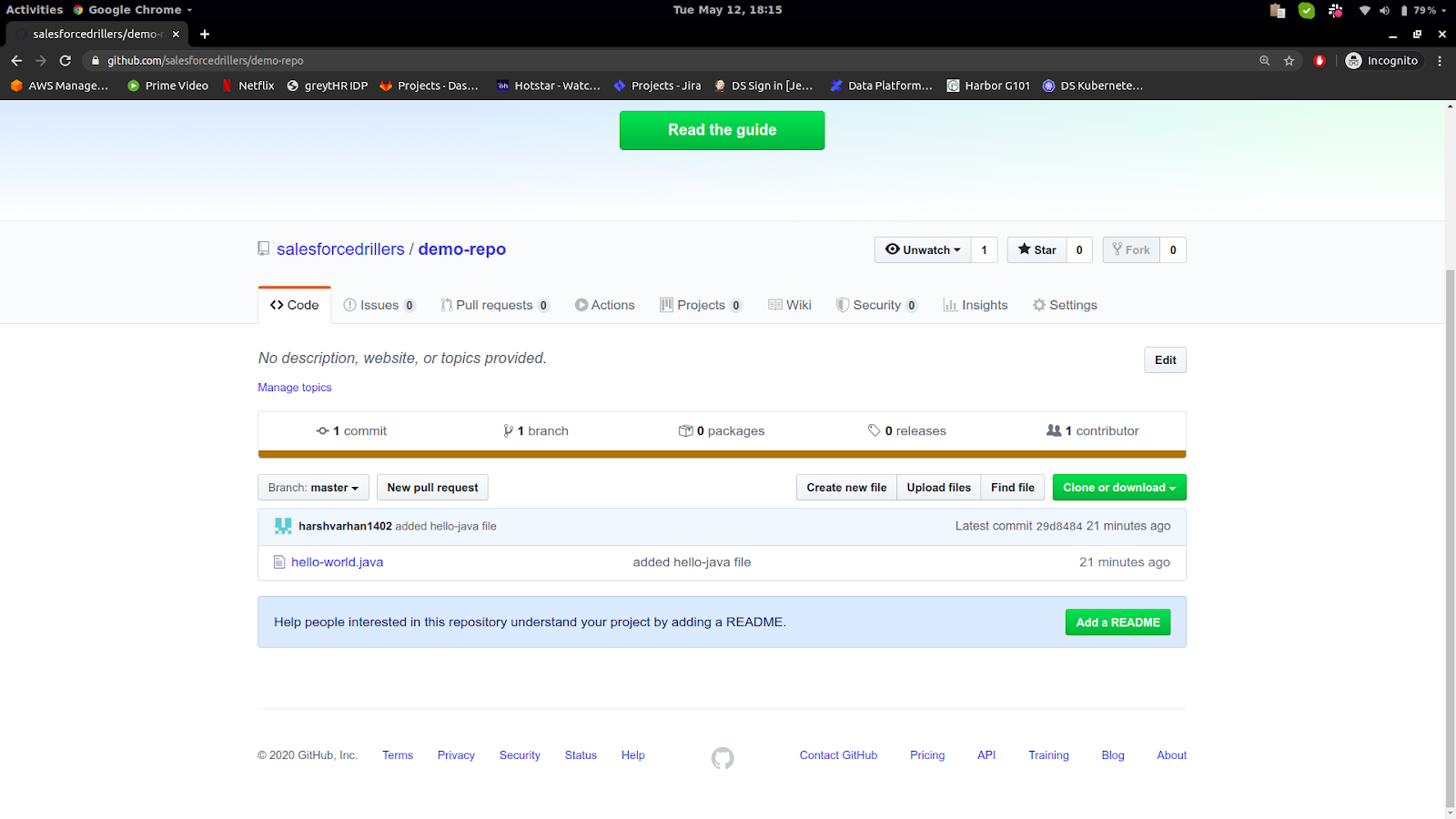Click the github.com address bar

tap(673, 60)
